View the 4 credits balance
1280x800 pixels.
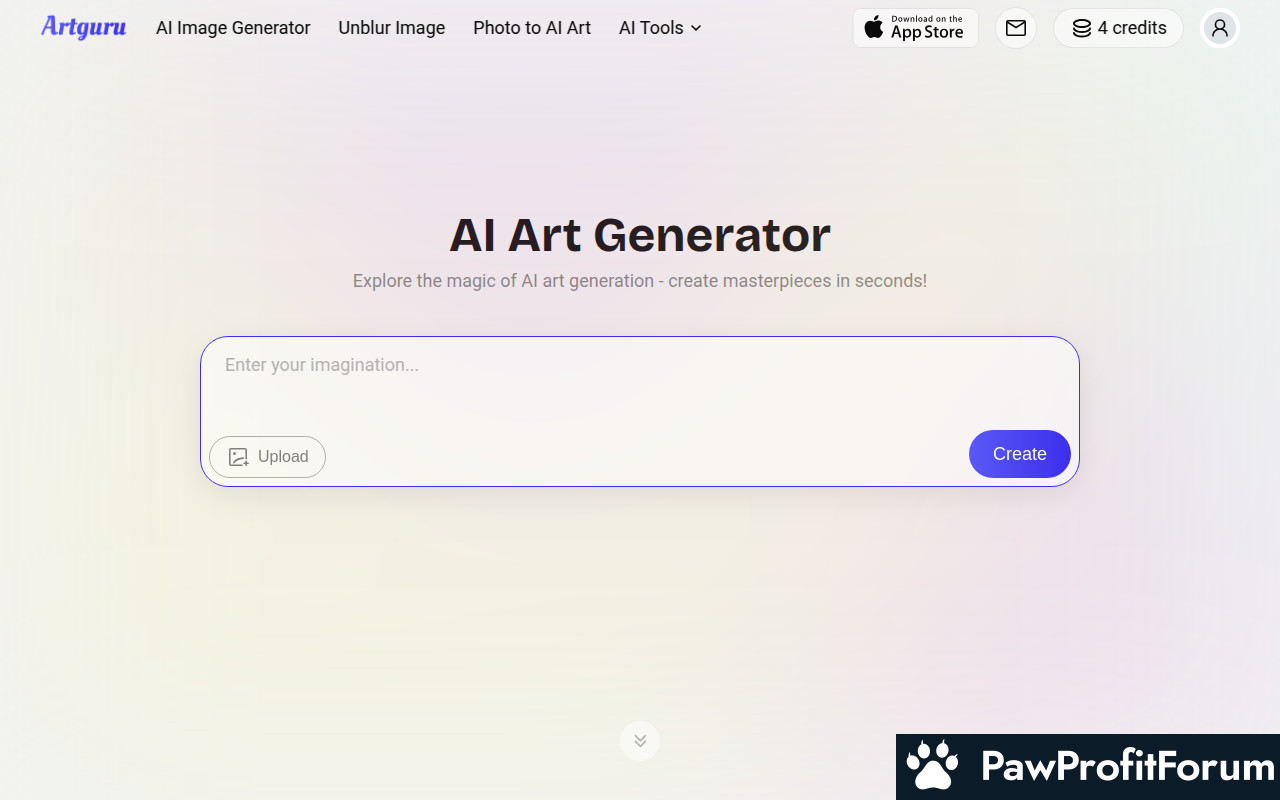(1118, 28)
